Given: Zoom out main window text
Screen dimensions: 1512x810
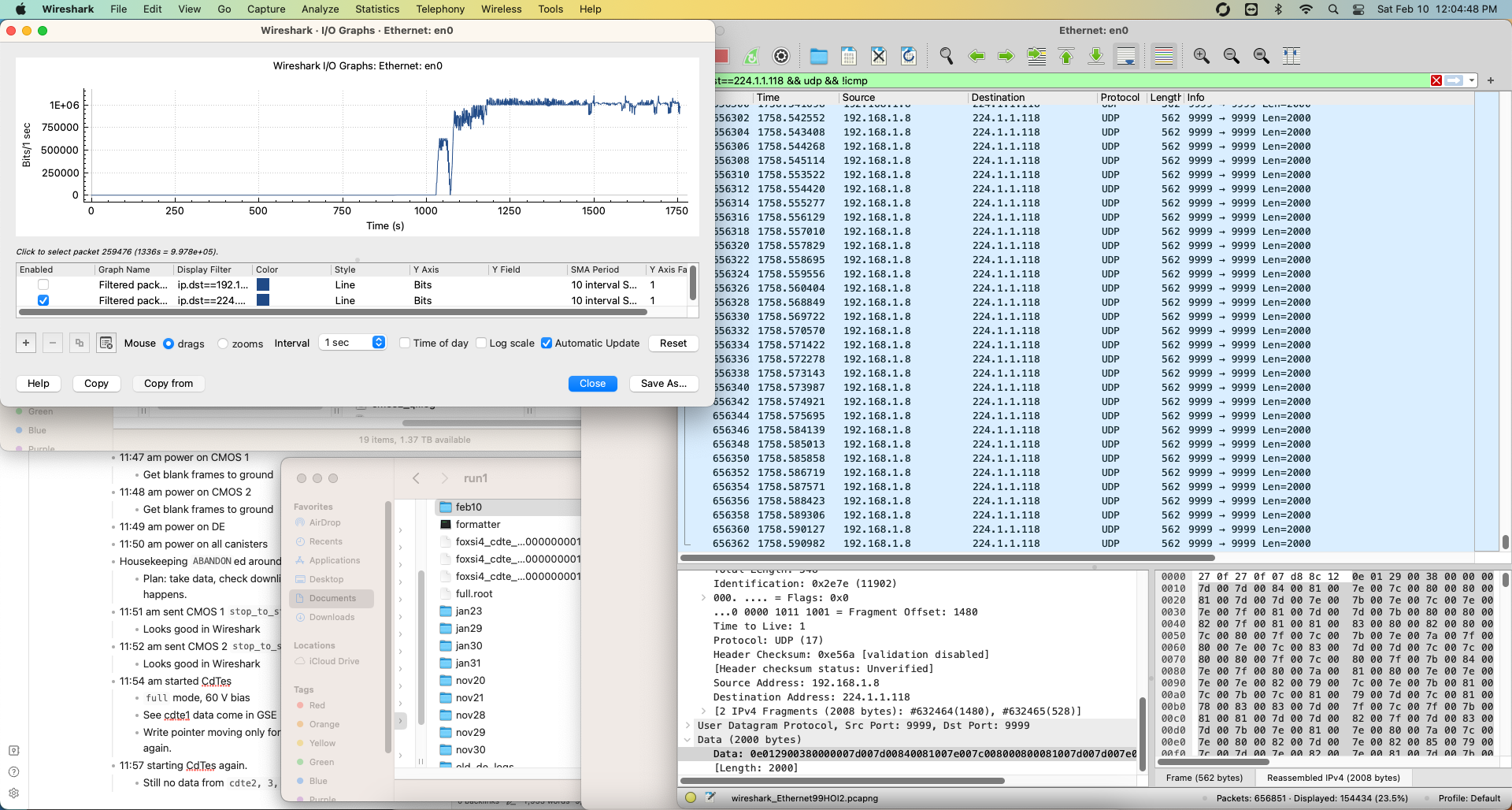Looking at the screenshot, I should [x=1232, y=56].
